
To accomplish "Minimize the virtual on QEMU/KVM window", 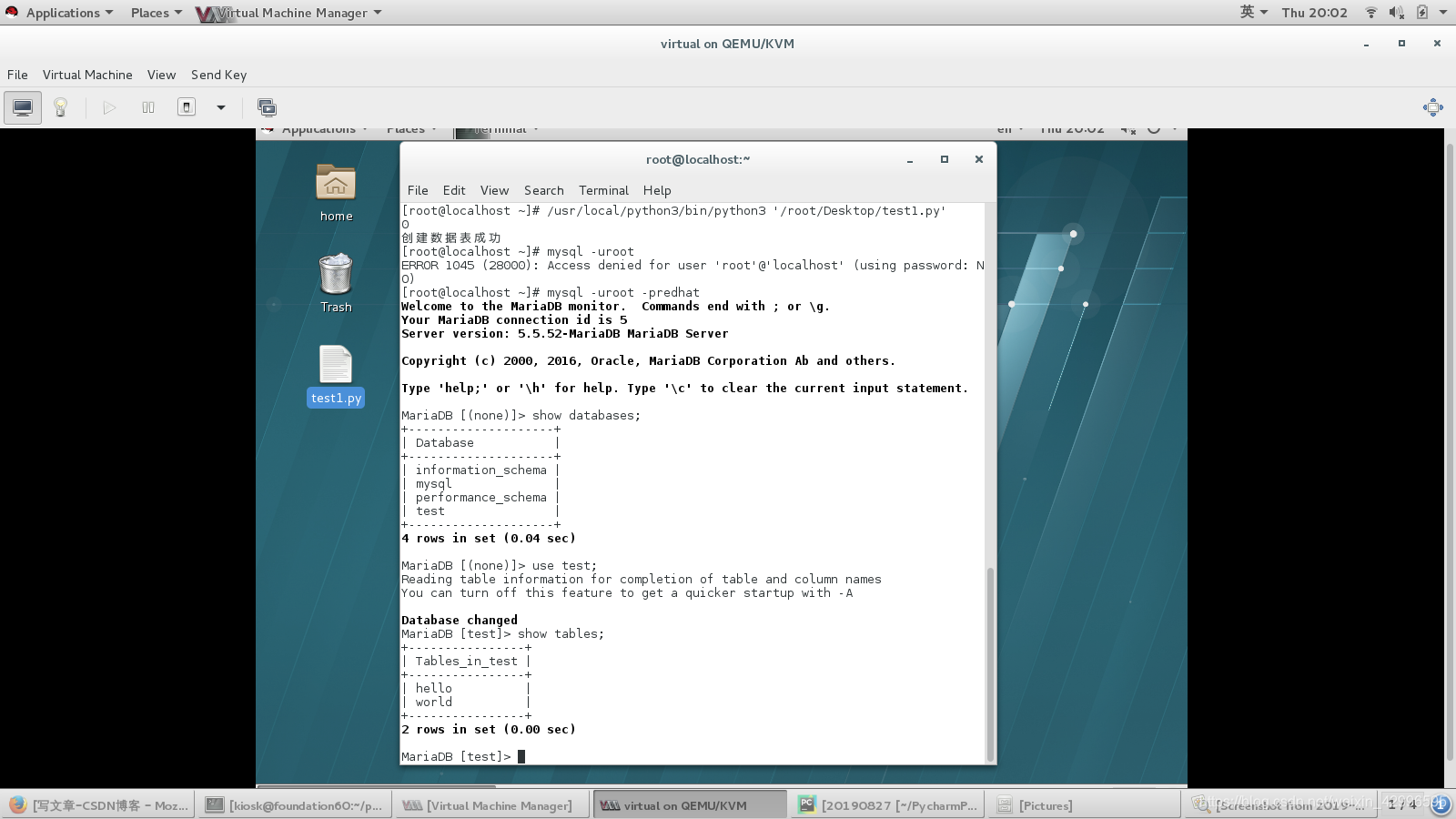I will 1366,44.
